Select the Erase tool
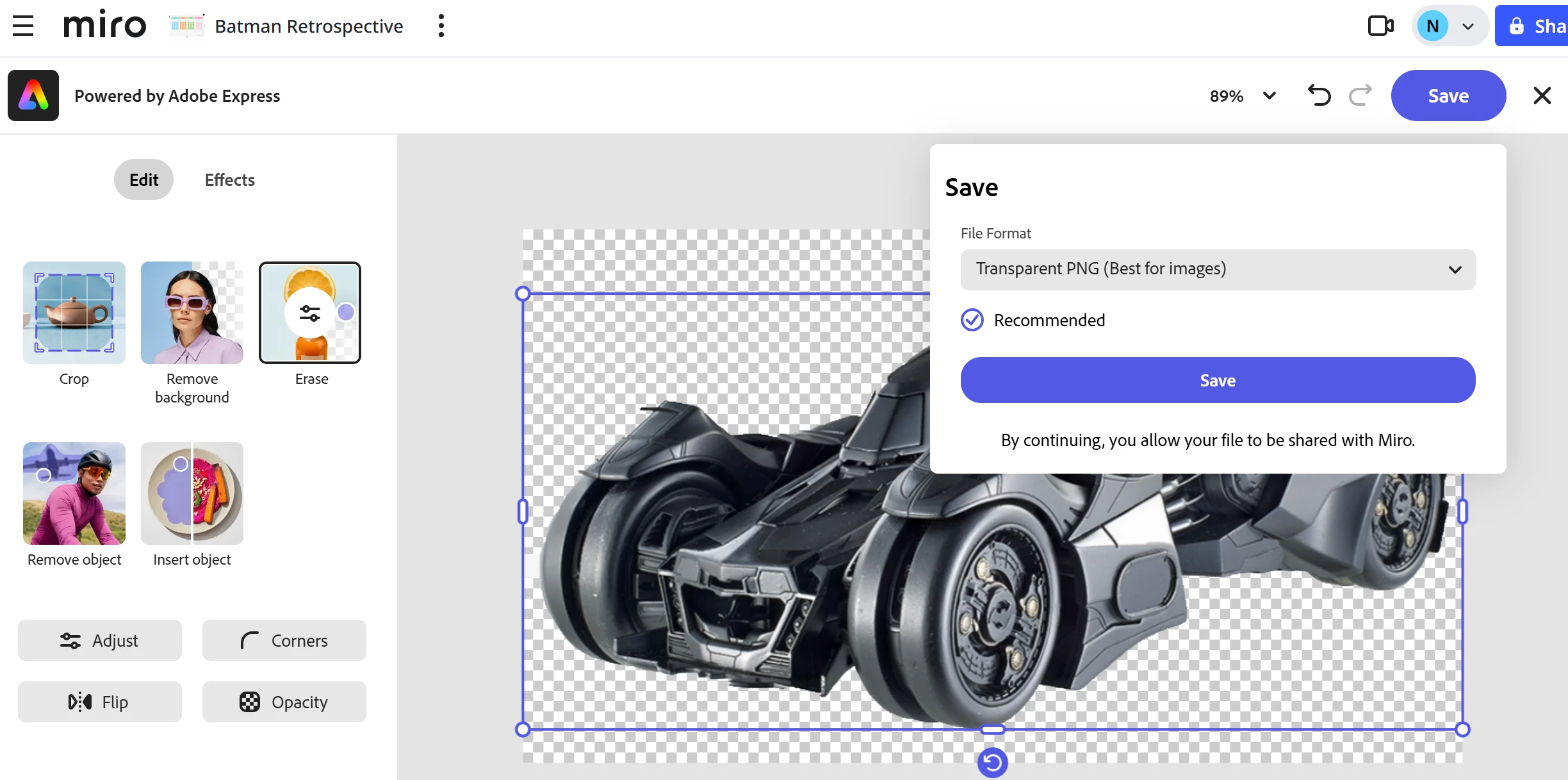Viewport: 1568px width, 780px height. 310,313
